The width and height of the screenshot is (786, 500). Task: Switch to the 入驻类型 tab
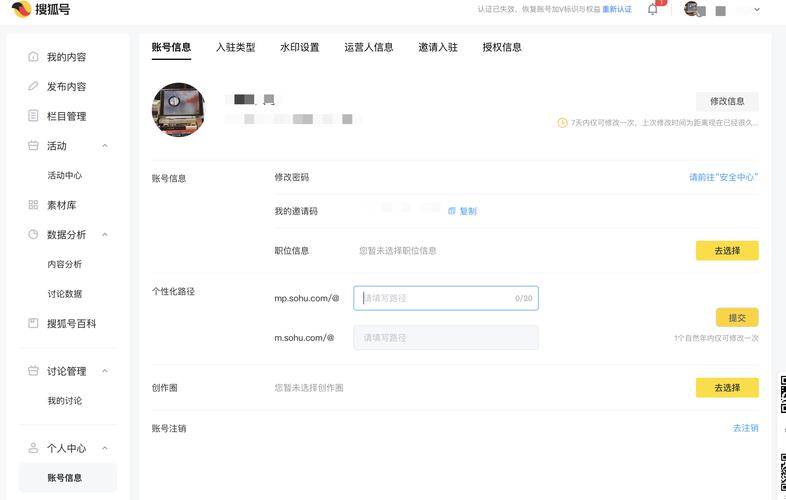[x=236, y=47]
